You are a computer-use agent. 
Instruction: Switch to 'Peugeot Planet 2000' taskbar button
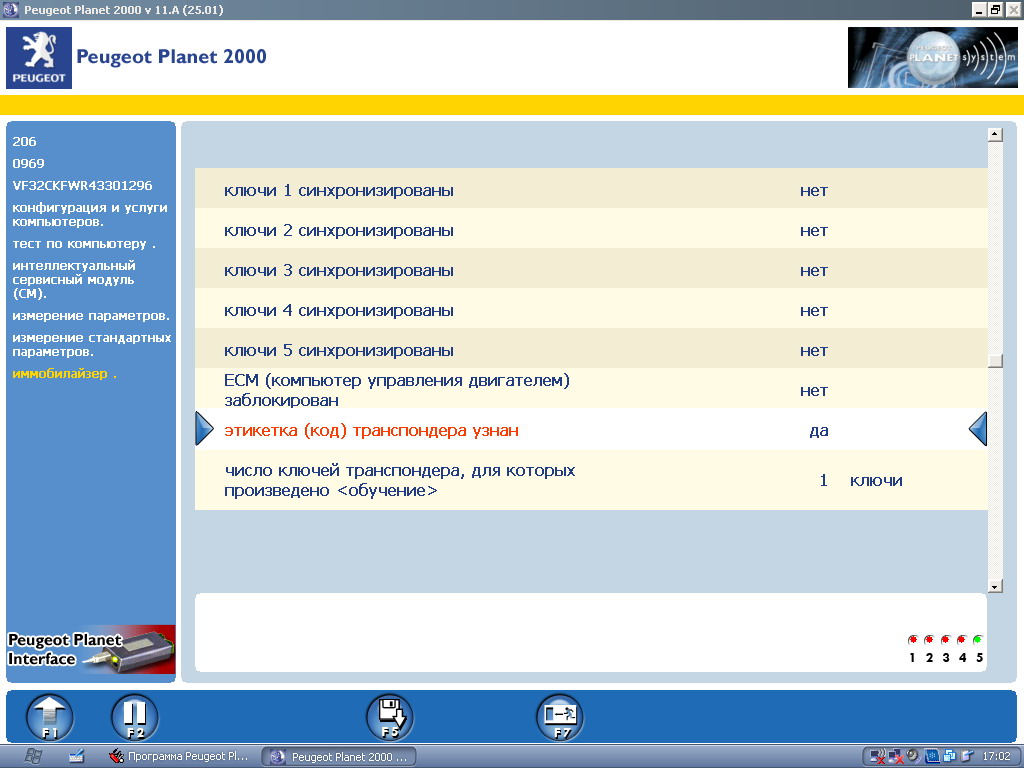(x=339, y=757)
